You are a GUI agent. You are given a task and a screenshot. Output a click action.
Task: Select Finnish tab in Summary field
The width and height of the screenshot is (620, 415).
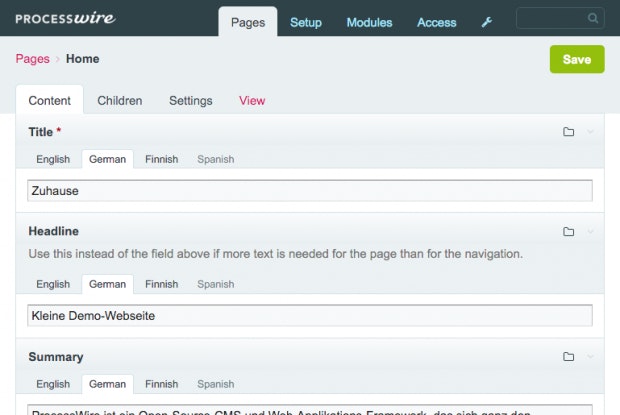tap(161, 384)
